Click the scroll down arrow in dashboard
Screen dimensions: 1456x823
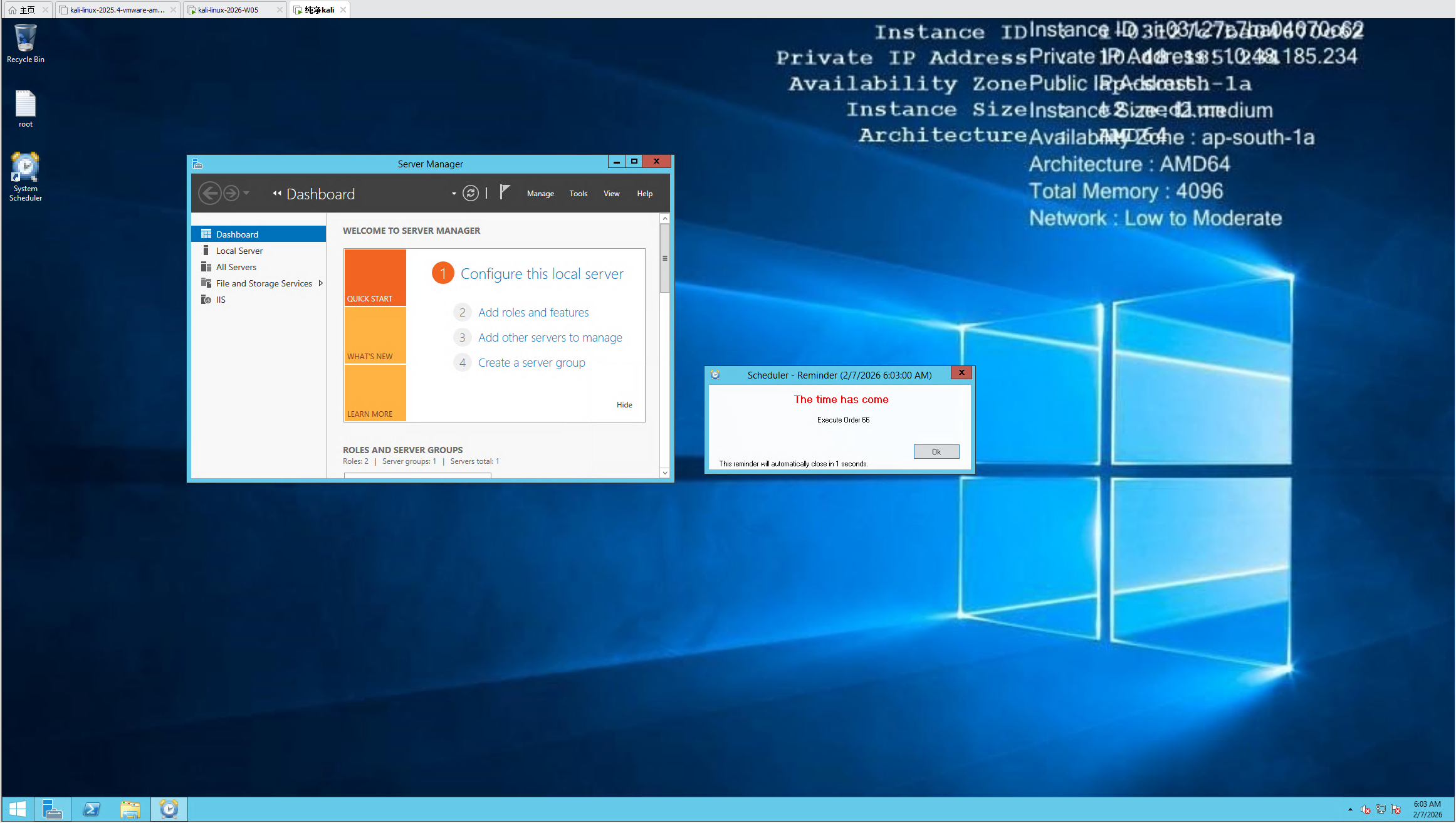[x=664, y=473]
